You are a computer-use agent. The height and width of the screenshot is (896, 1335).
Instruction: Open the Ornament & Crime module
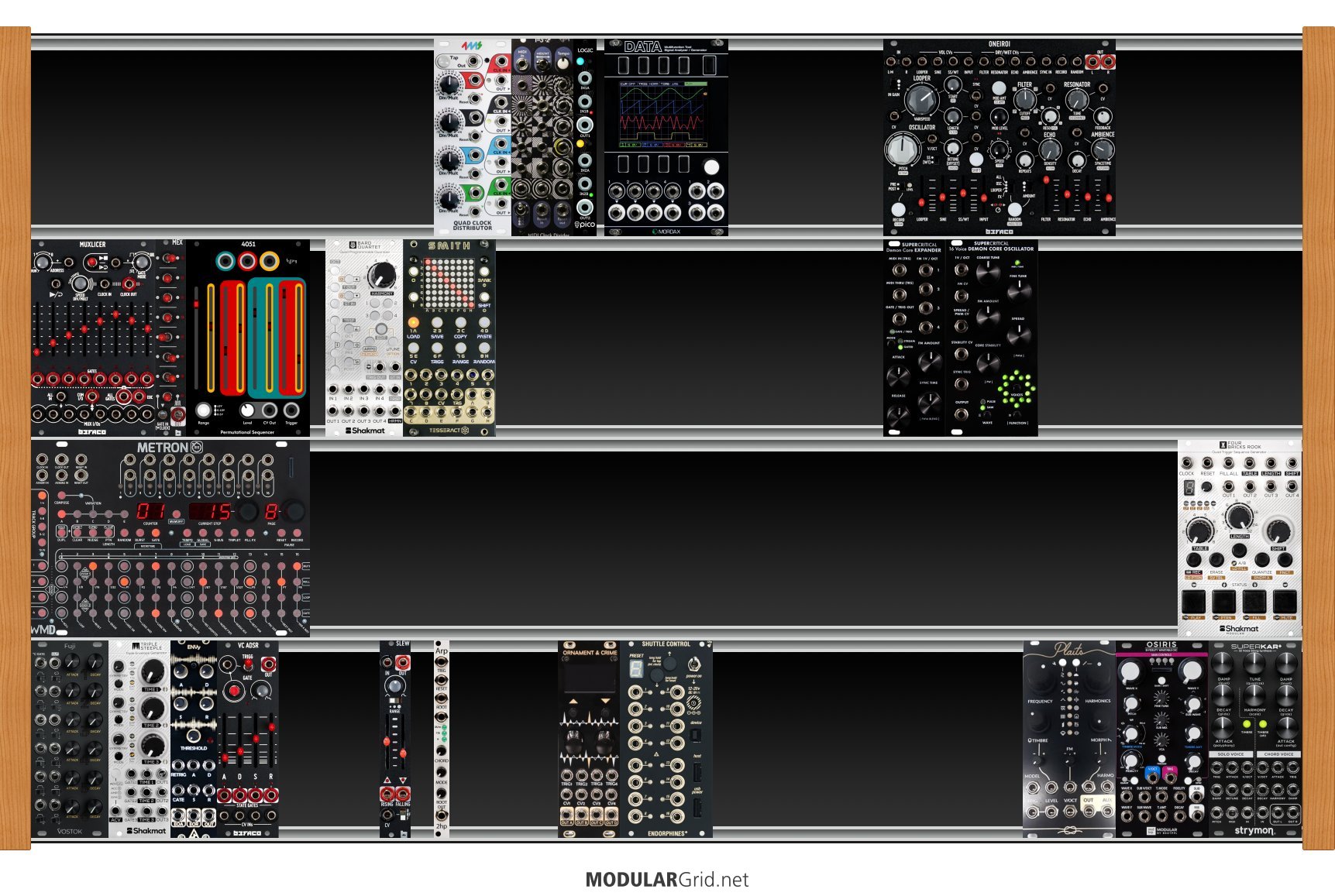[x=589, y=739]
